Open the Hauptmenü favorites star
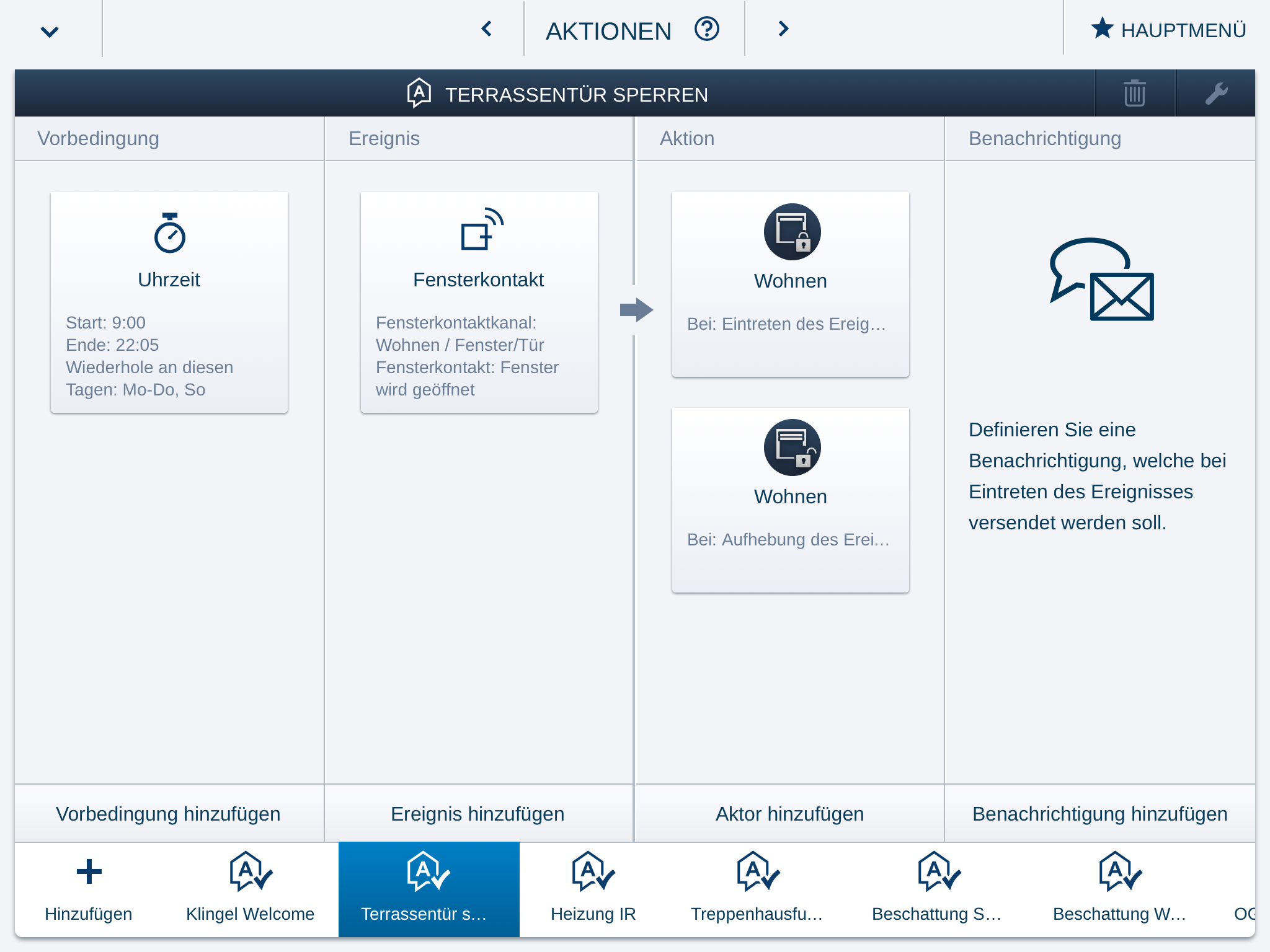Image resolution: width=1270 pixels, height=952 pixels. (1102, 29)
